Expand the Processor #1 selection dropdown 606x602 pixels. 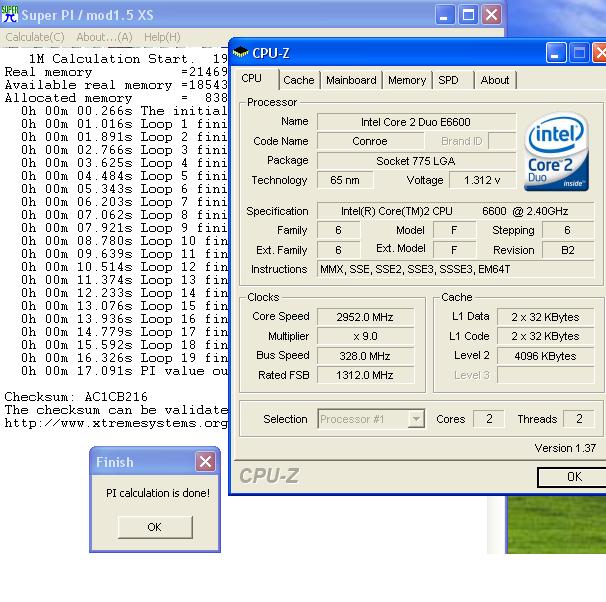tap(416, 420)
